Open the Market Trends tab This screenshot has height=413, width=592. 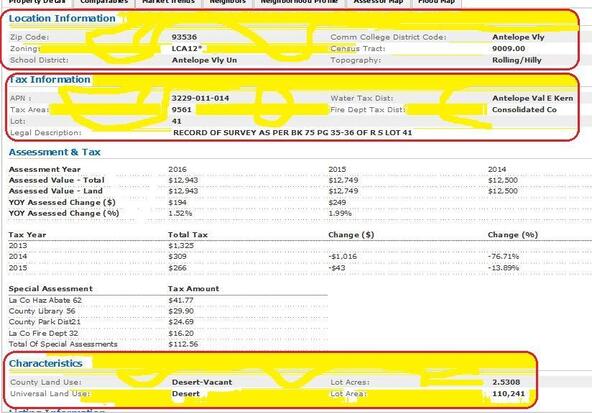click(x=168, y=2)
